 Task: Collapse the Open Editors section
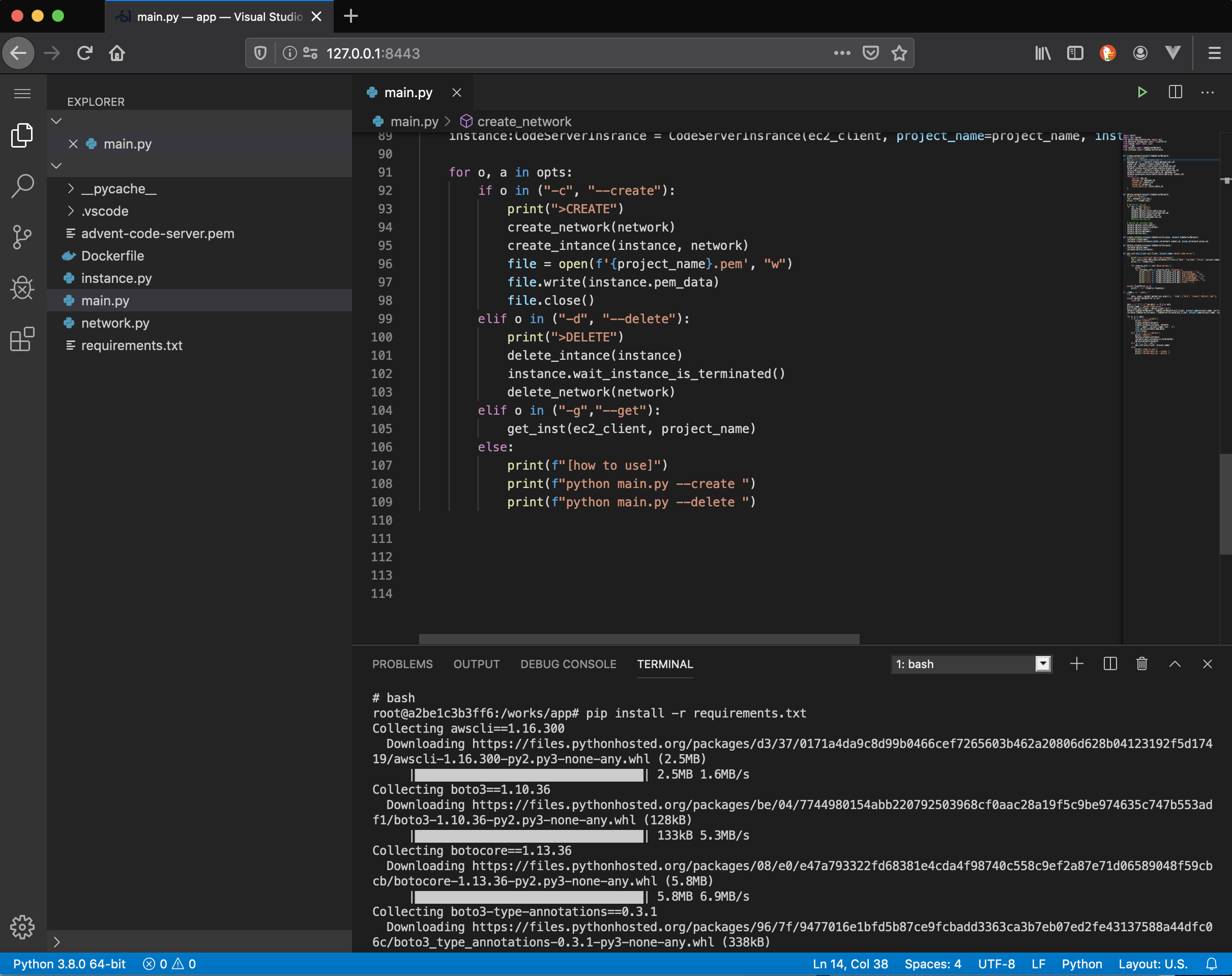(56, 121)
